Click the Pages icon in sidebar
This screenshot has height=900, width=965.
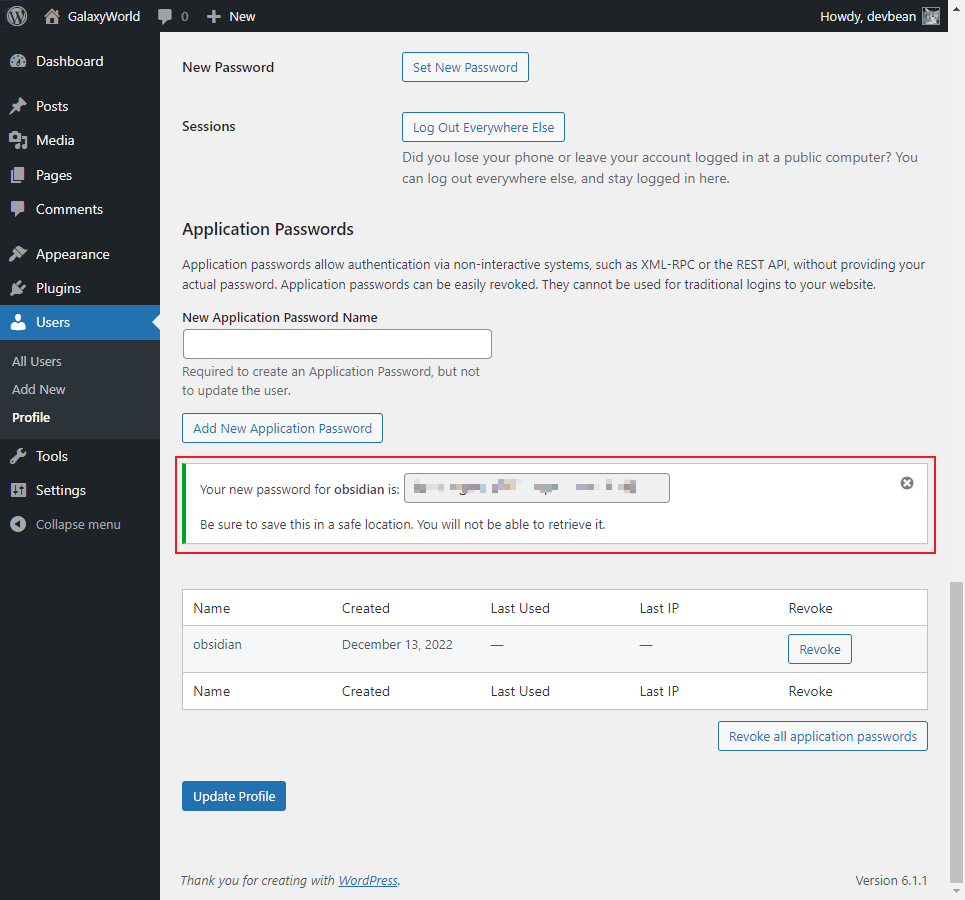(18, 175)
